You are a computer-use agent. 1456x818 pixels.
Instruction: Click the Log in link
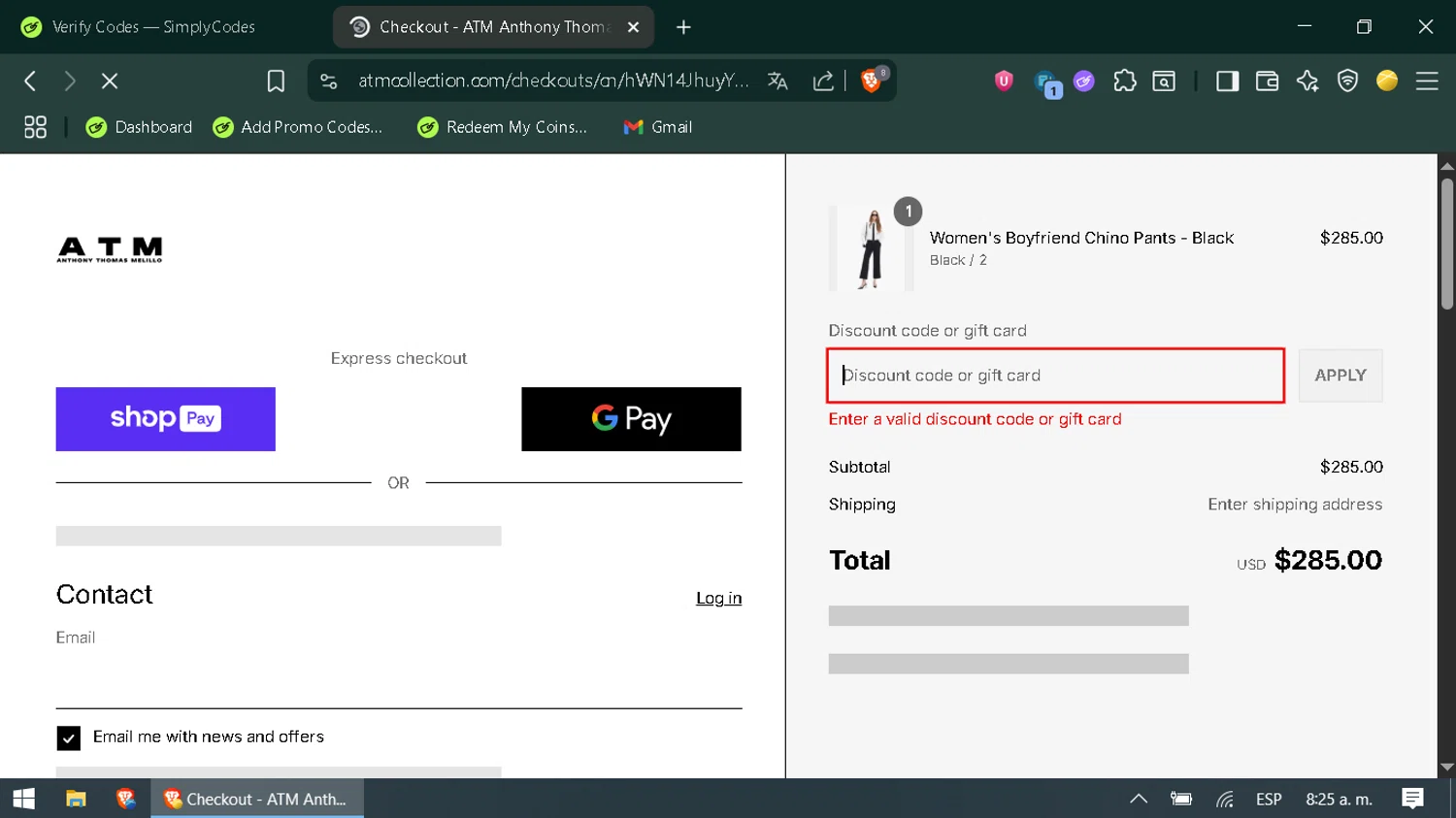(718, 598)
